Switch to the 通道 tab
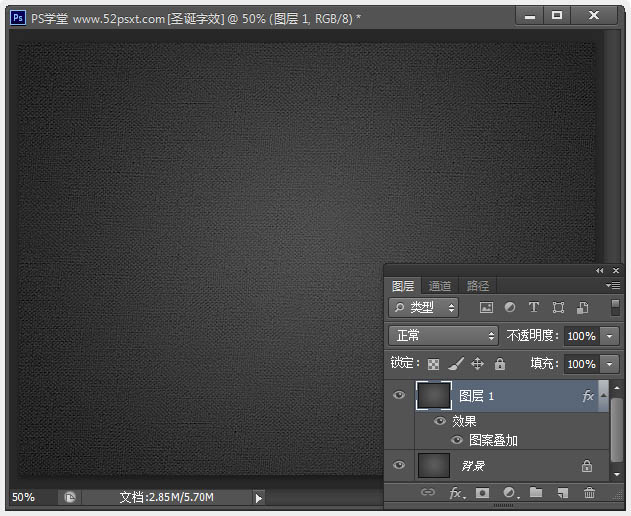This screenshot has width=631, height=516. (440, 286)
